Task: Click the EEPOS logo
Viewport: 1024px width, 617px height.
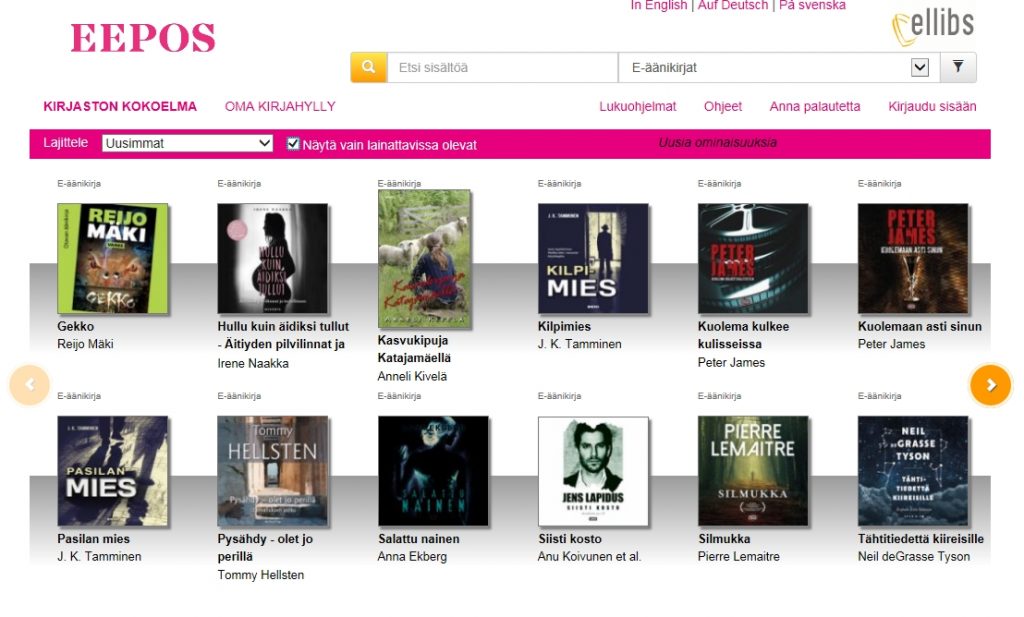Action: coord(143,38)
